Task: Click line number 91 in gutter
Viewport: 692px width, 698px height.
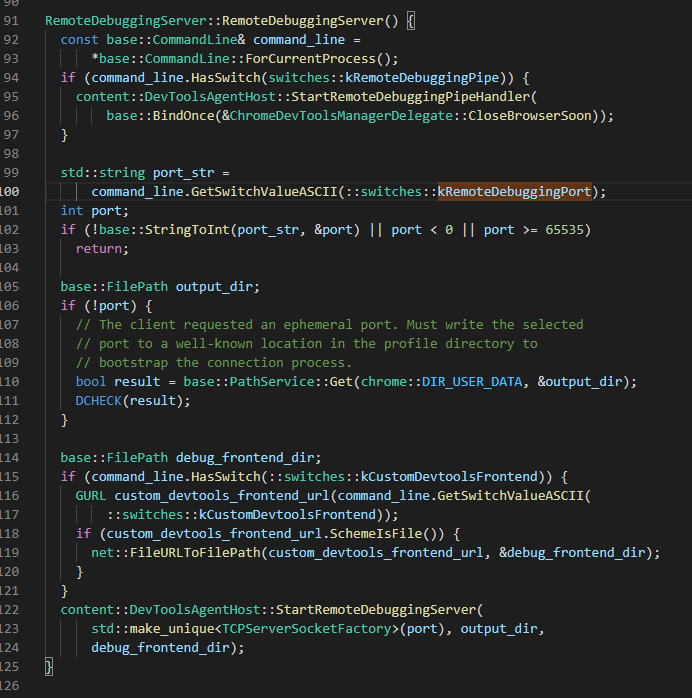Action: click(x=11, y=21)
